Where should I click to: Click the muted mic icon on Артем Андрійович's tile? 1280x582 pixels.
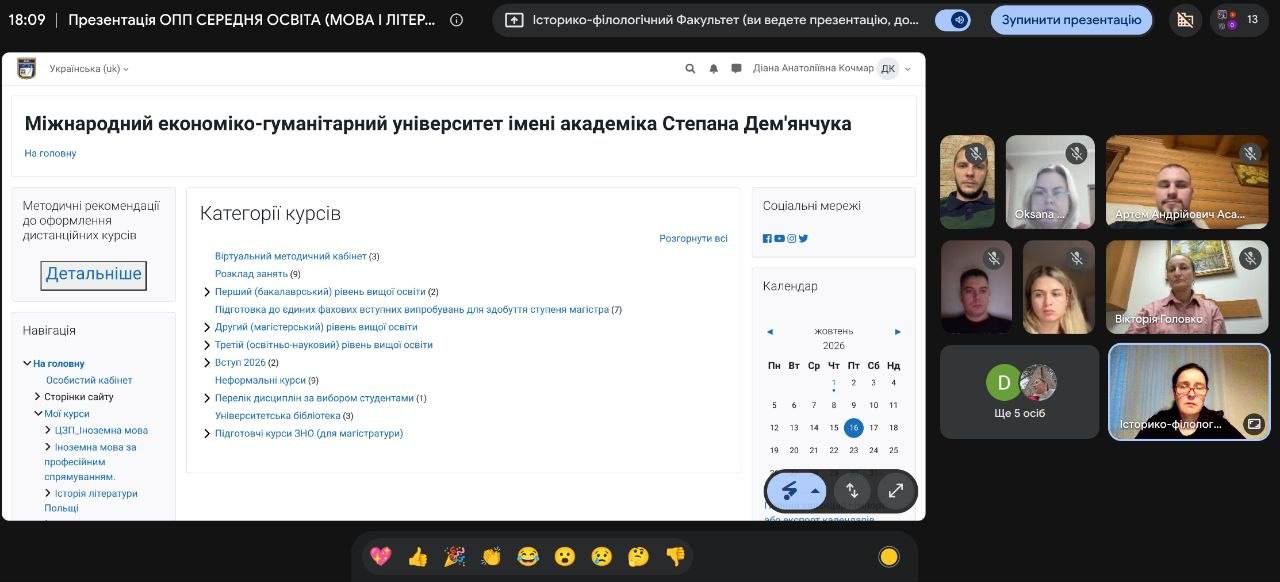pyautogui.click(x=1250, y=153)
